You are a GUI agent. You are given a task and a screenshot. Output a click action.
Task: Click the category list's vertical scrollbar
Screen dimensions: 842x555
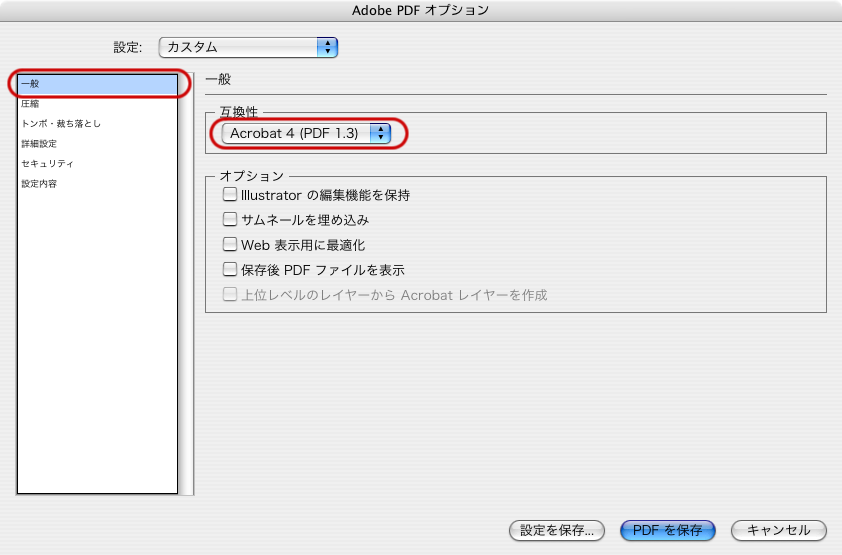(x=186, y=284)
